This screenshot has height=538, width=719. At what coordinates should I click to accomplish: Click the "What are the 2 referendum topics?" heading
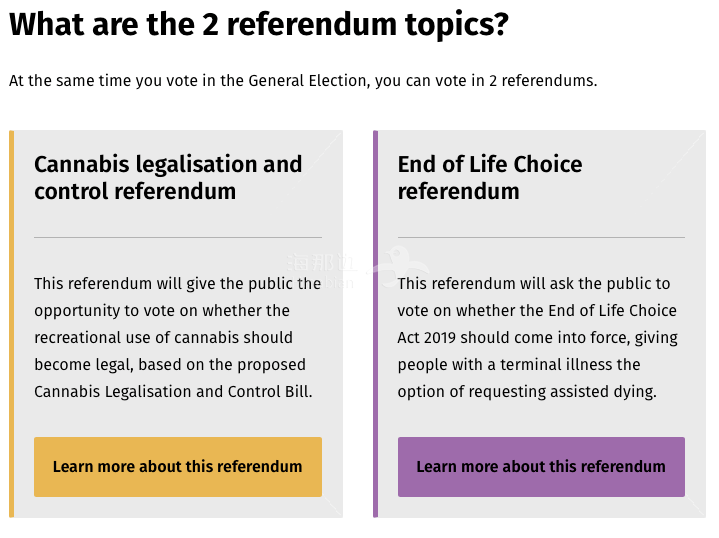(x=259, y=24)
